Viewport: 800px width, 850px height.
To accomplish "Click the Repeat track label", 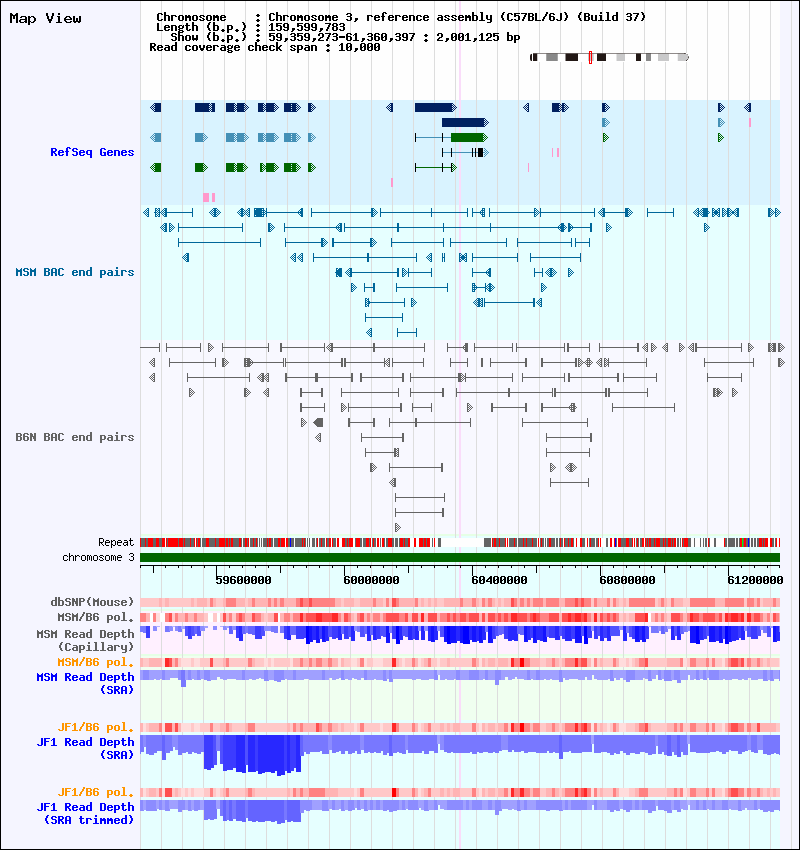I will 116,542.
